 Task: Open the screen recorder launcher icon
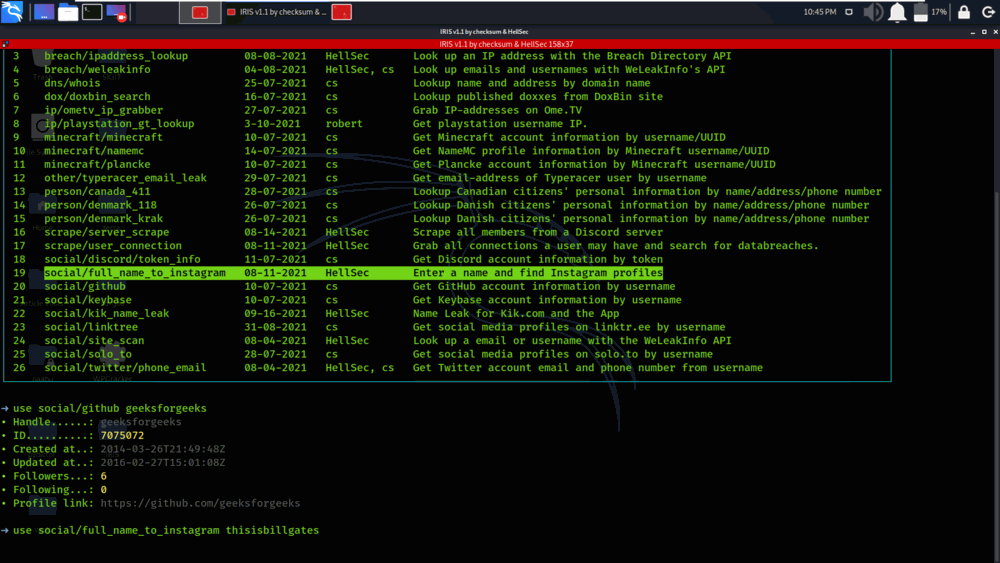116,12
